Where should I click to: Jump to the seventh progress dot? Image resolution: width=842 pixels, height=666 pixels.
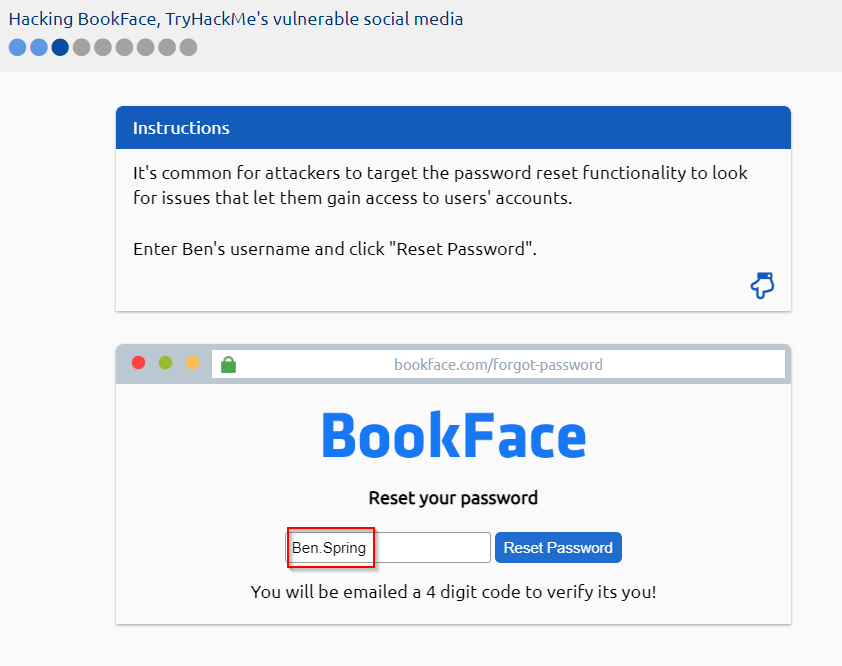pyautogui.click(x=145, y=47)
